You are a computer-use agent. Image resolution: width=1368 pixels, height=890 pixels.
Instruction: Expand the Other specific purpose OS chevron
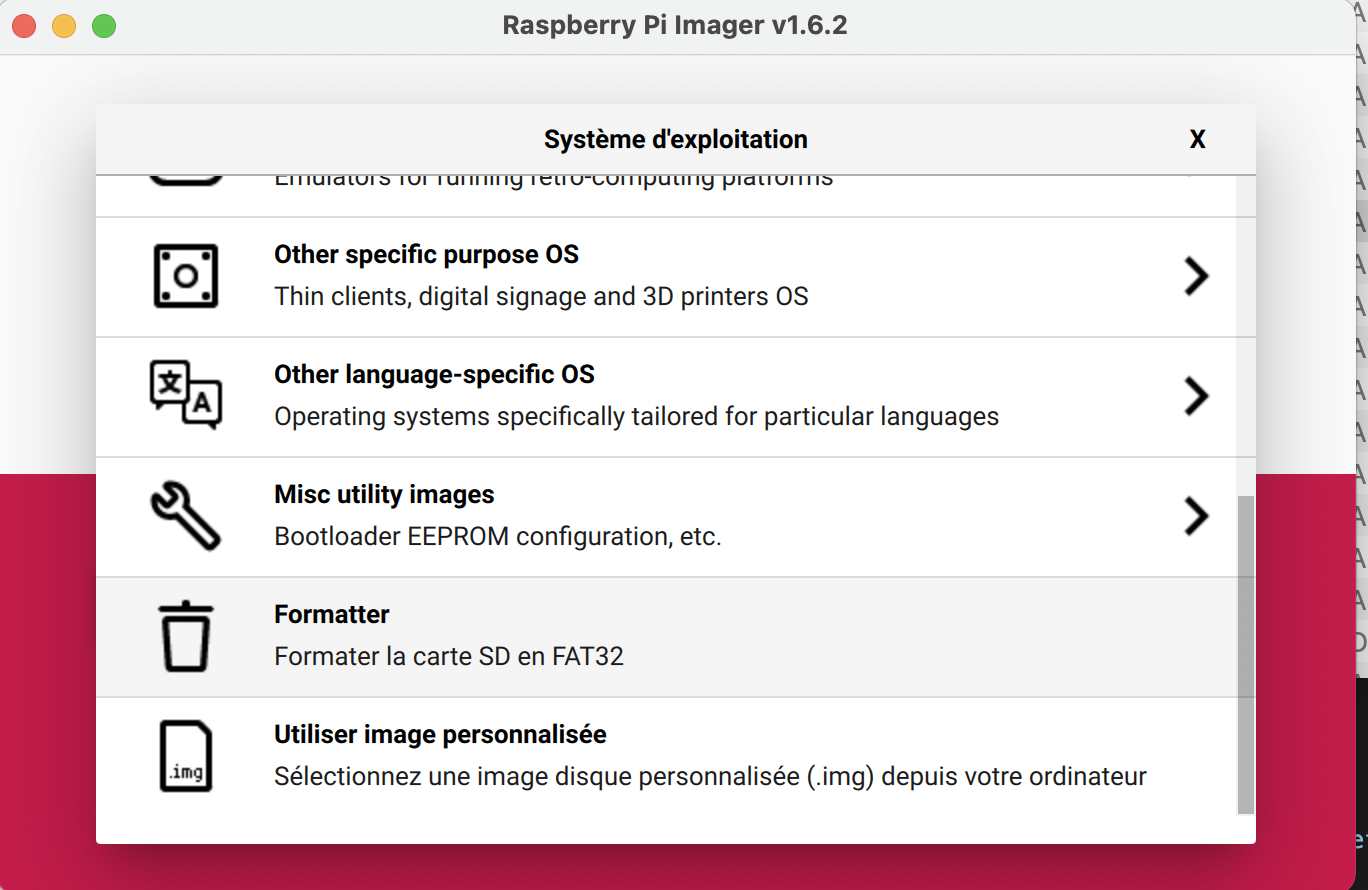point(1196,276)
